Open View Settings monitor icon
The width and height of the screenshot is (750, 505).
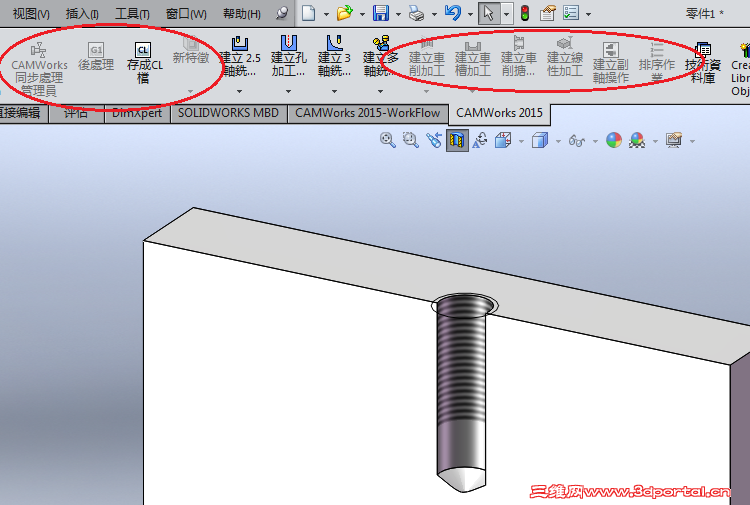674,140
